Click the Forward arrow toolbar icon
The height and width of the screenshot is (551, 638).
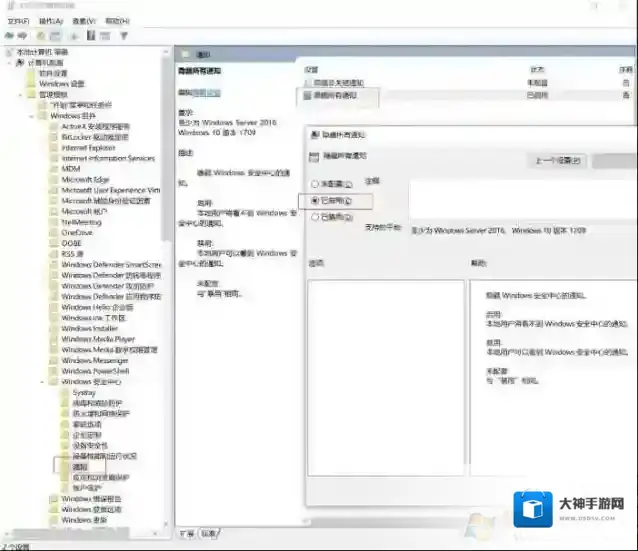coord(23,36)
